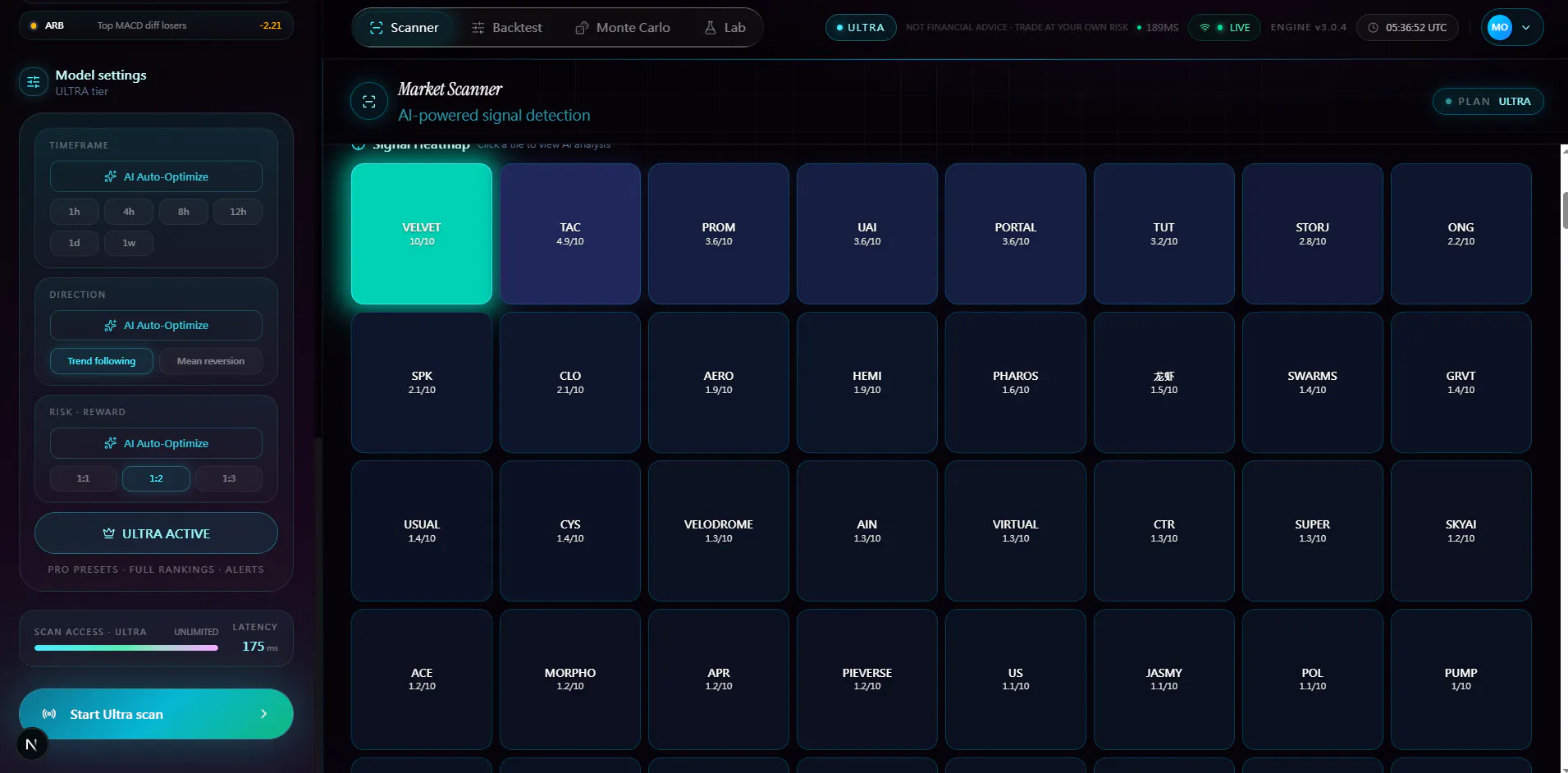Open the Monte Carlo tab
The width and height of the screenshot is (1568, 773).
(x=623, y=28)
